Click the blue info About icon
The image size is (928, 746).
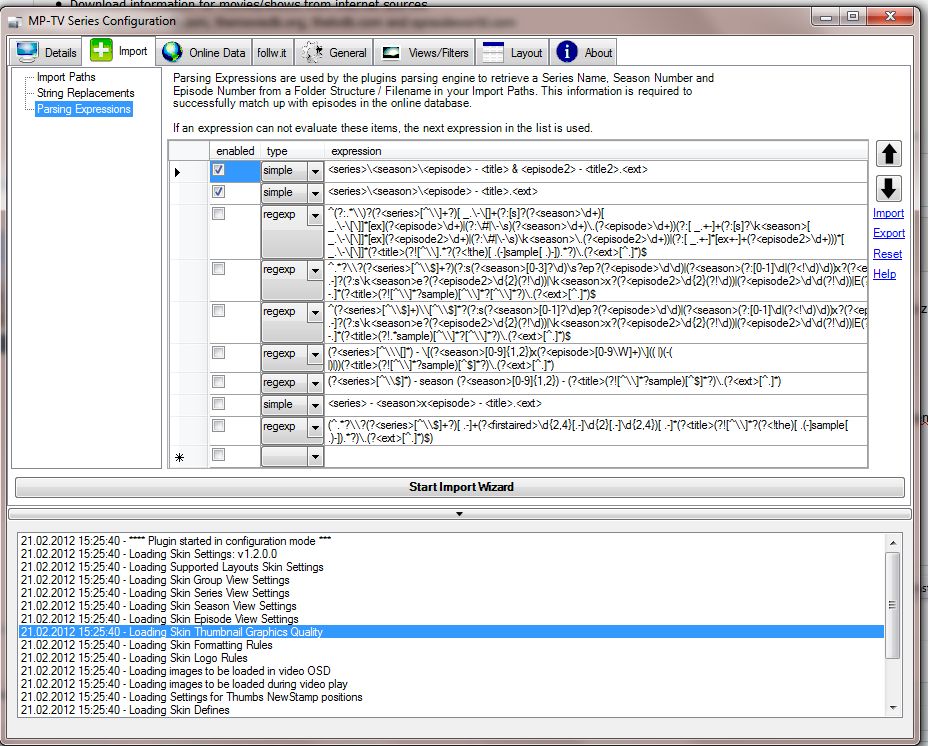[x=567, y=52]
